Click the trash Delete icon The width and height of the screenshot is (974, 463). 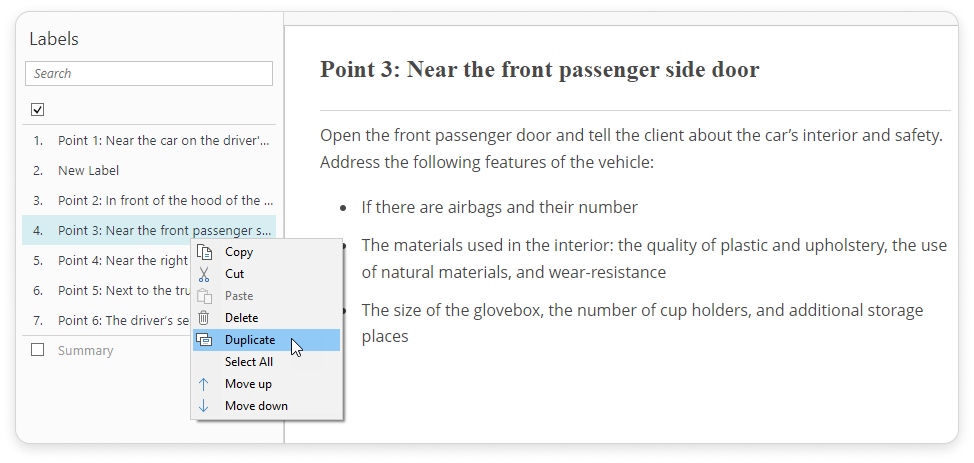[205, 318]
